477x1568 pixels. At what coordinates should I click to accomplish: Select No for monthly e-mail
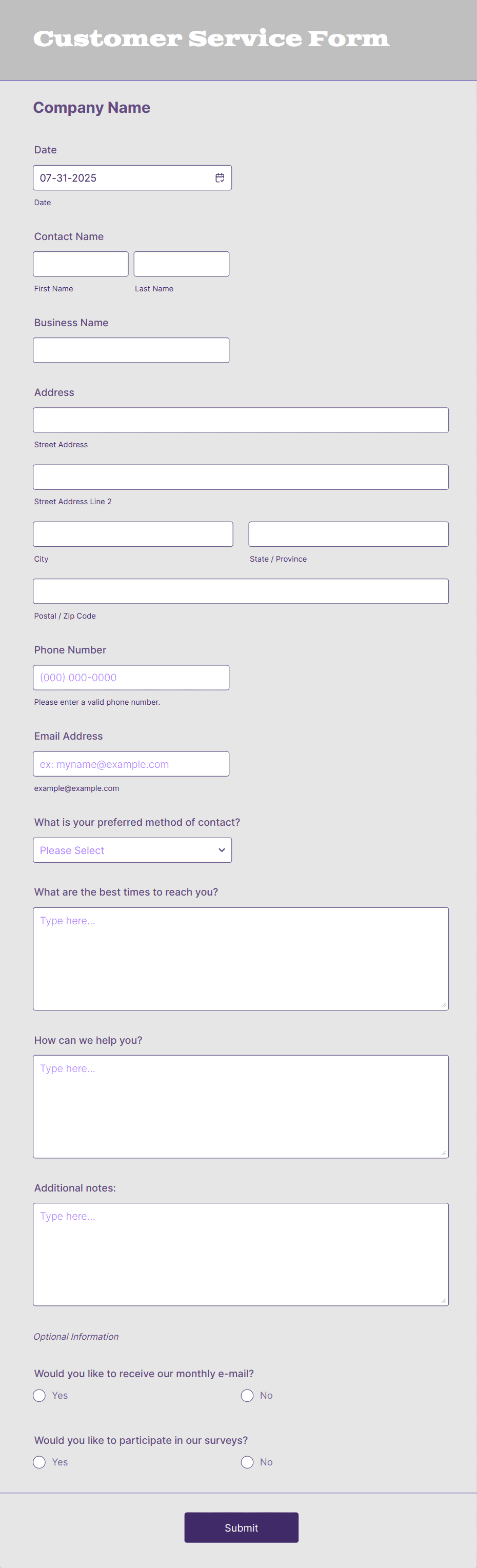point(247,1395)
